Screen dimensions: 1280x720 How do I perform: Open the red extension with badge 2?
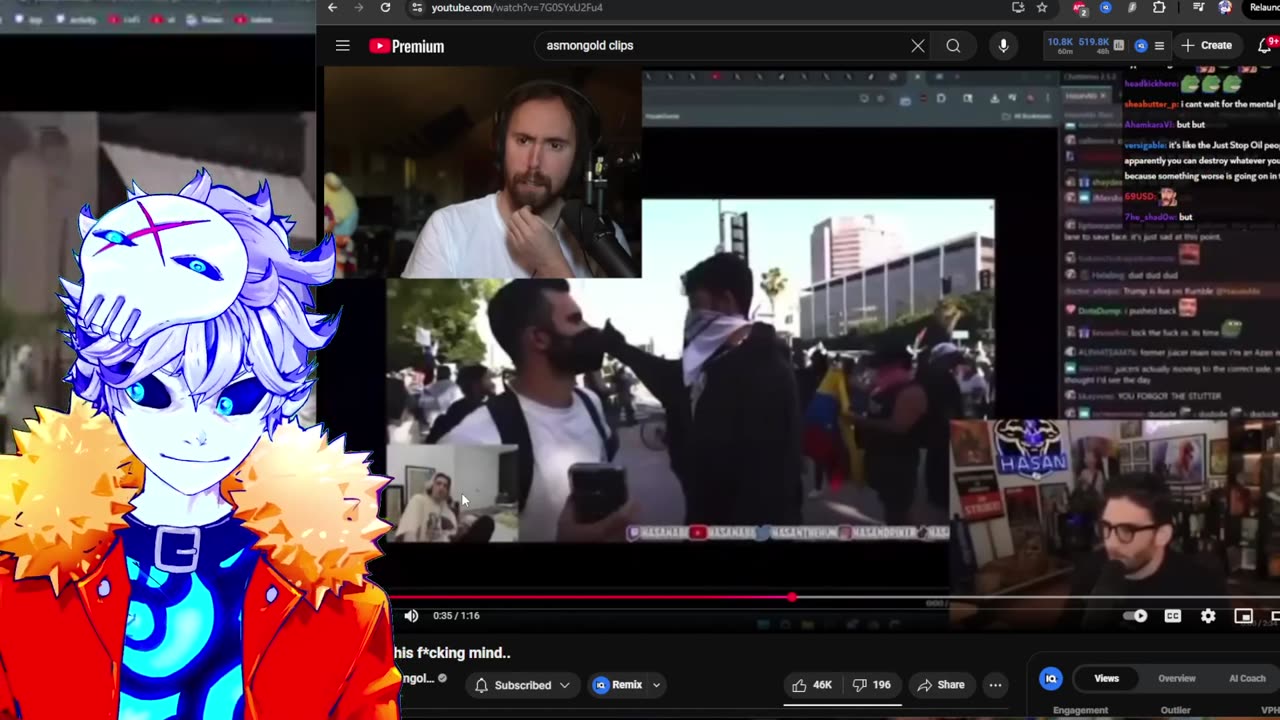(1080, 8)
